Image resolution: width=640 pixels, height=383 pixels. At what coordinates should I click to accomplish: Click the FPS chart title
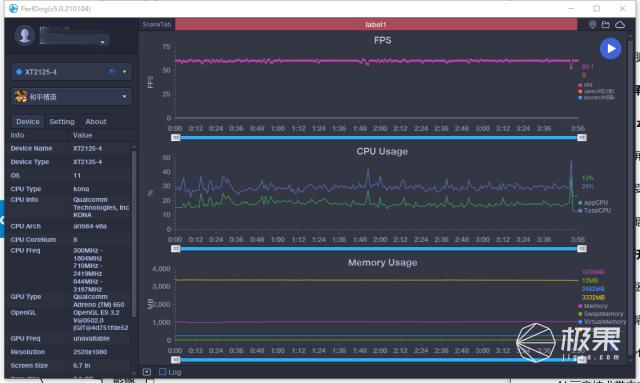[382, 40]
